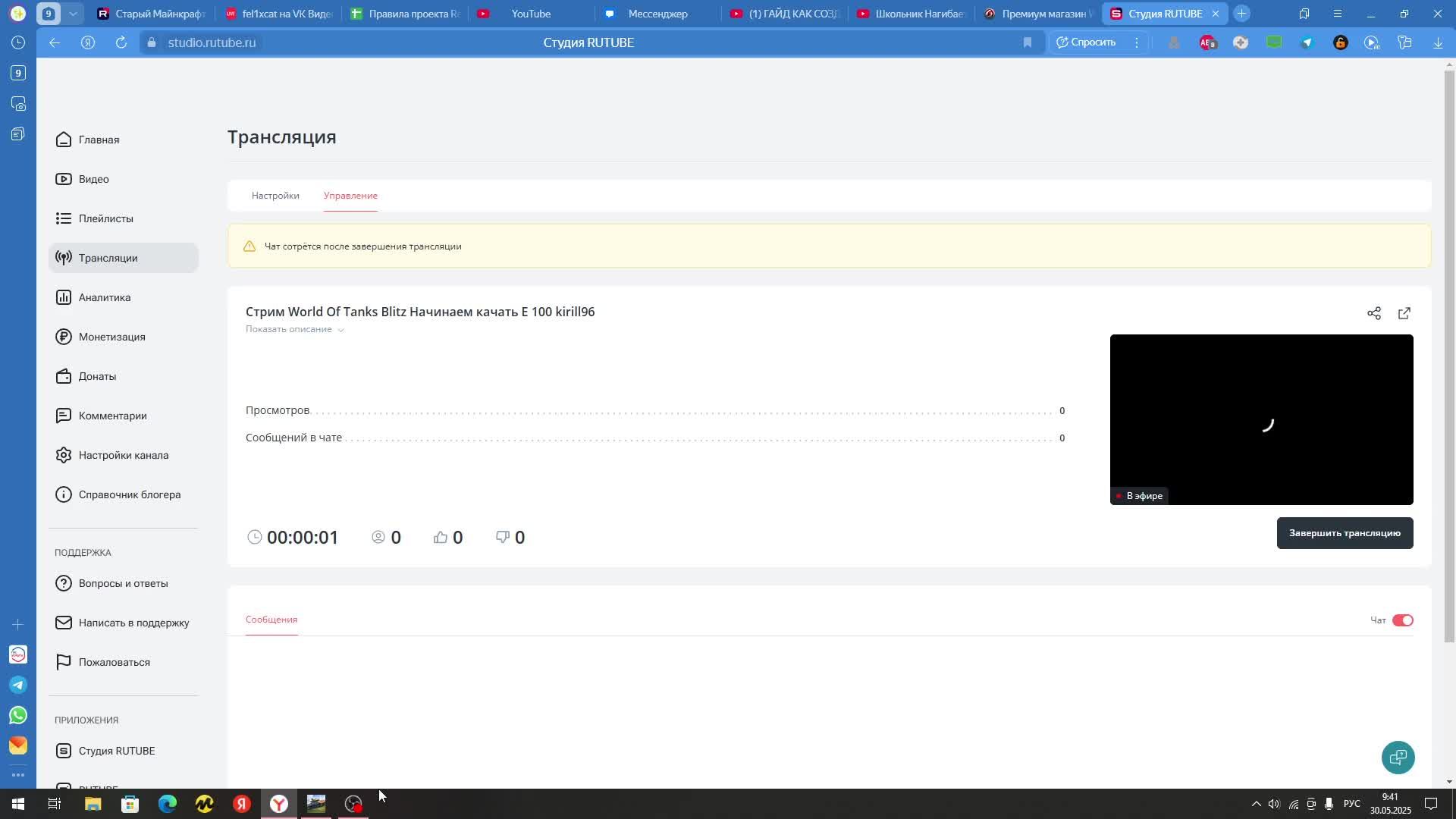1456x819 pixels.
Task: Open Microsoft Edge from taskbar
Action: point(167,804)
